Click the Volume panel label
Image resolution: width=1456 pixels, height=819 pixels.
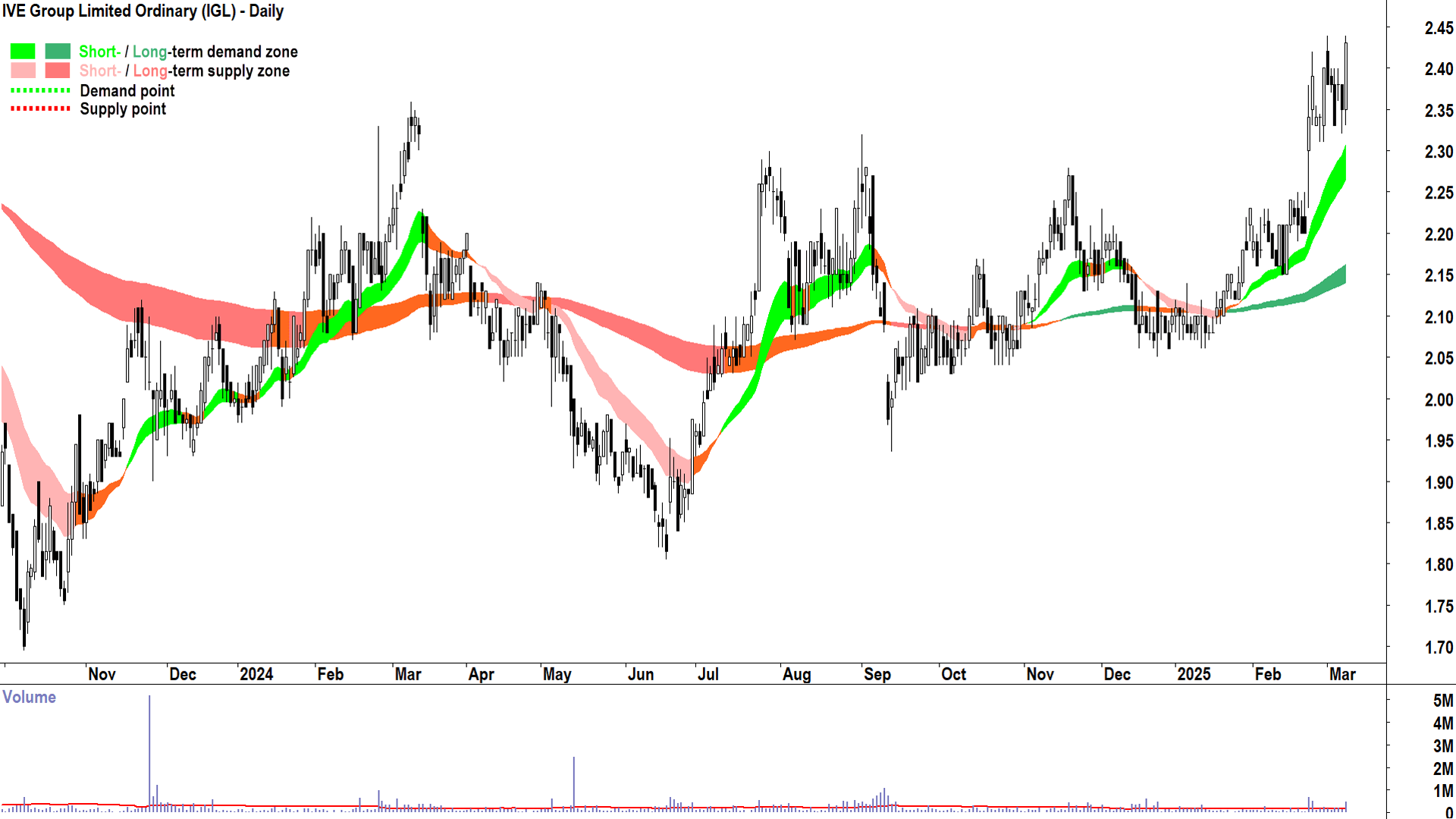click(29, 697)
